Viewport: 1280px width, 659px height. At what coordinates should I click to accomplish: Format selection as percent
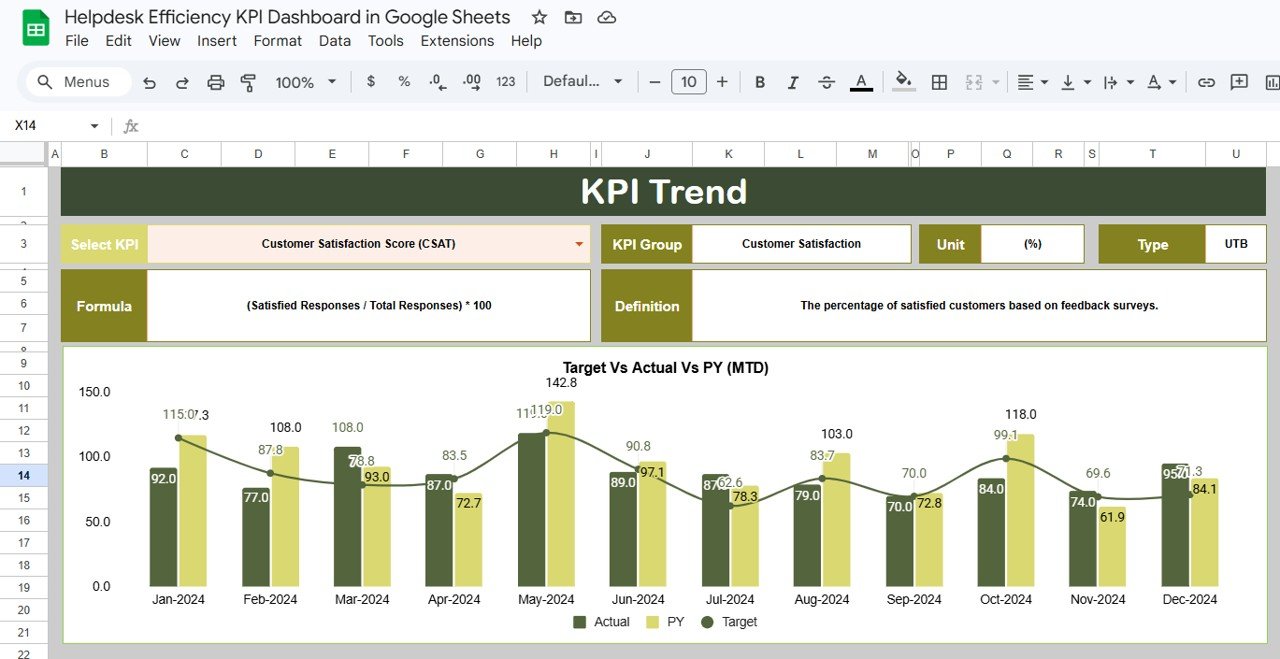pyautogui.click(x=403, y=82)
